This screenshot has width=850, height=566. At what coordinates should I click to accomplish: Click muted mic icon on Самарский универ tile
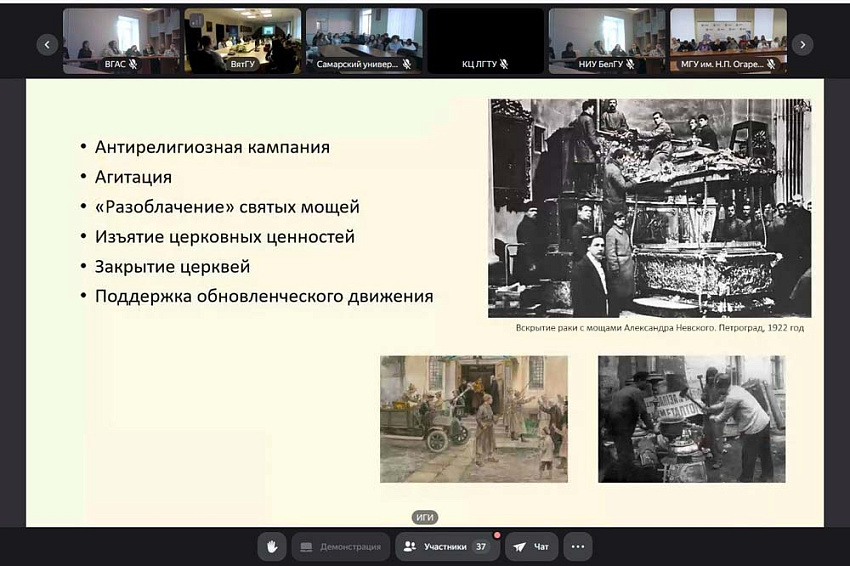click(406, 65)
